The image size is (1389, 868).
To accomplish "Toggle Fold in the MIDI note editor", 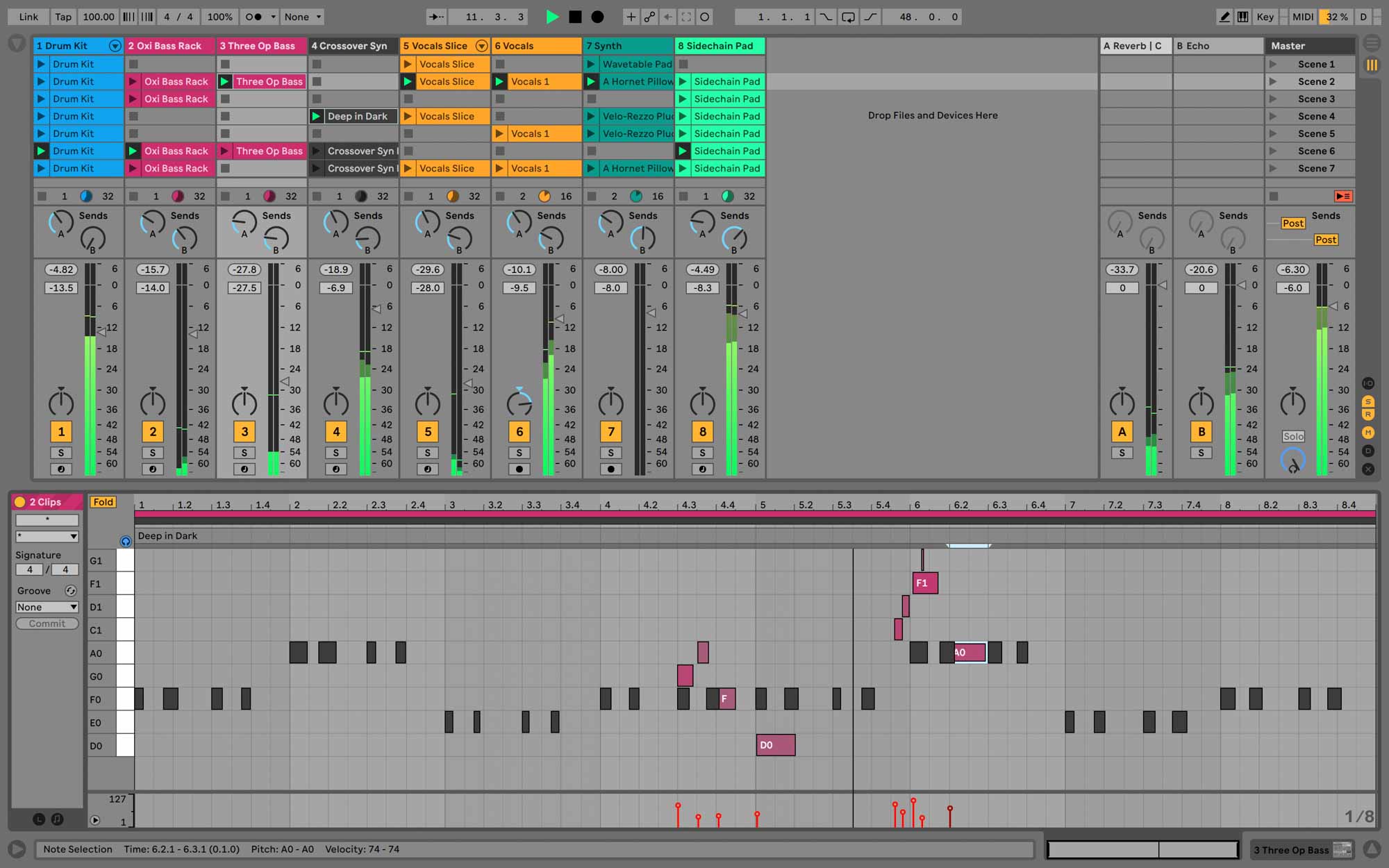I will (103, 501).
